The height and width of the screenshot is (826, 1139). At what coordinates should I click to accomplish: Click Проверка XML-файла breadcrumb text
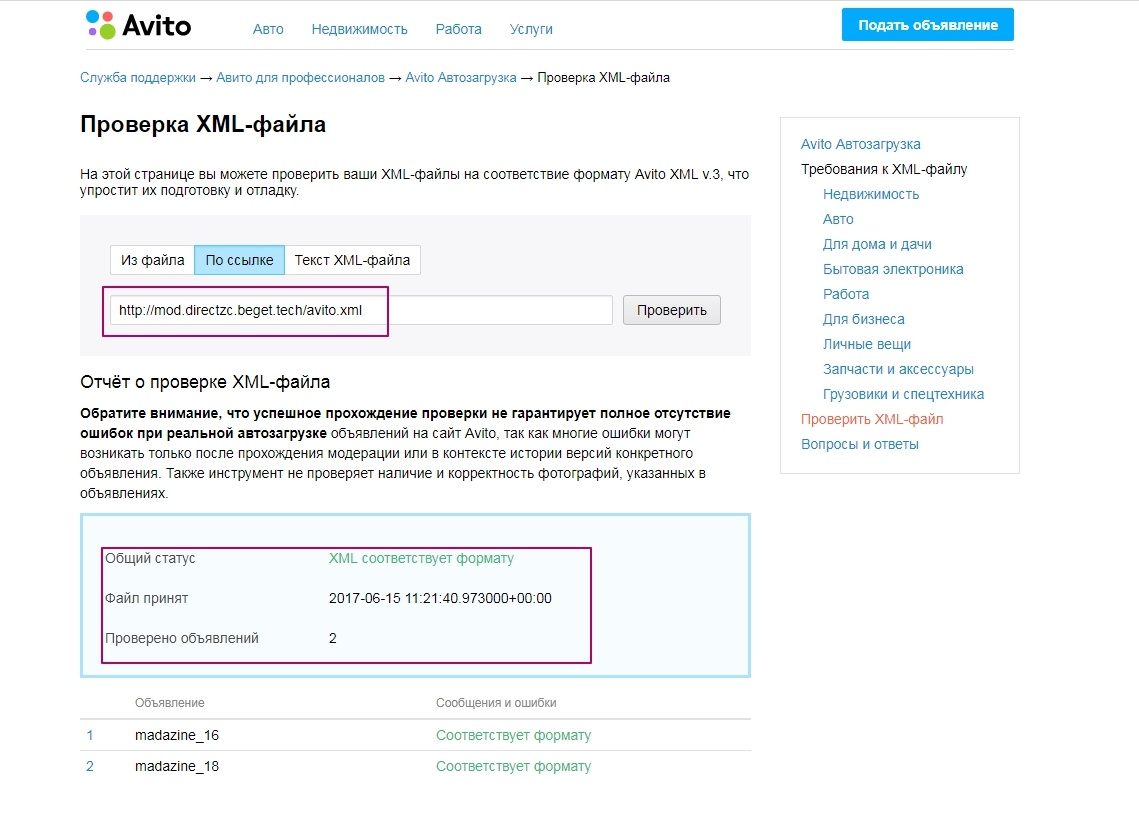604,78
